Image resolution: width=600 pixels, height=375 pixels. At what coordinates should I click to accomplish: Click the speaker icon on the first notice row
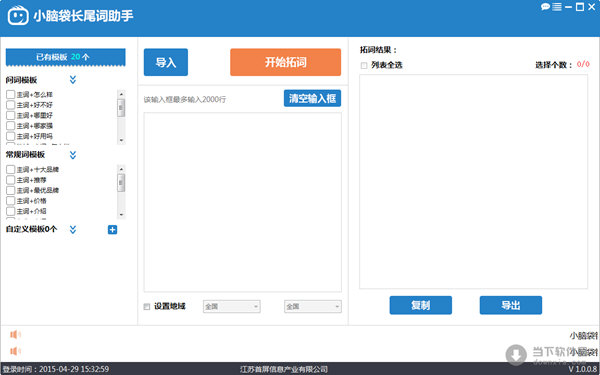click(15, 335)
